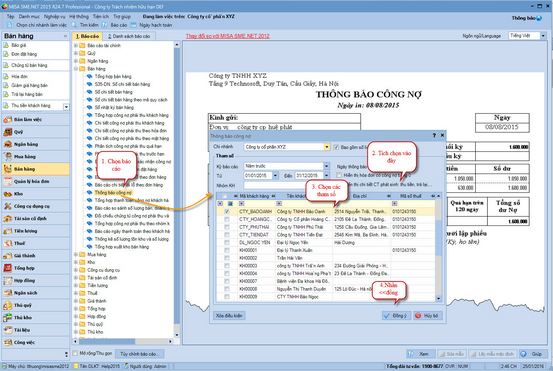The image size is (553, 371).
Task: Toggle the Mở rộng/Thu gọn checkbox
Action: tap(75, 353)
